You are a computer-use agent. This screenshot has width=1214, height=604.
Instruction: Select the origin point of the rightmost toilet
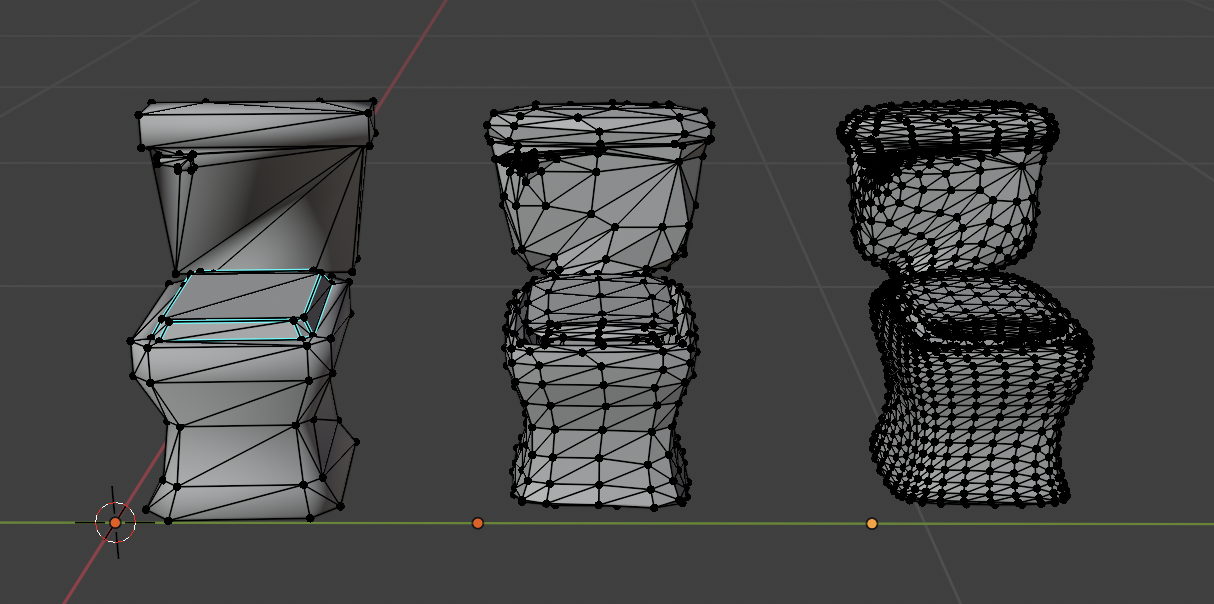click(871, 521)
